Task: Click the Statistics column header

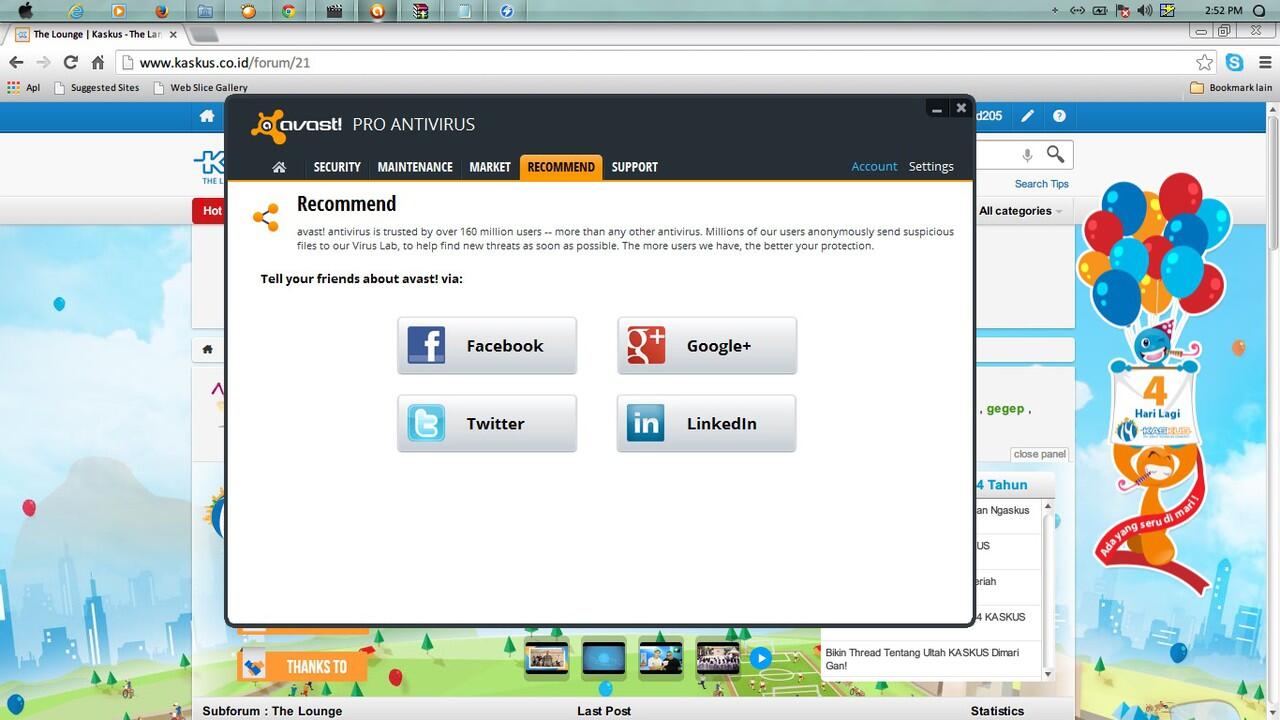Action: point(997,711)
